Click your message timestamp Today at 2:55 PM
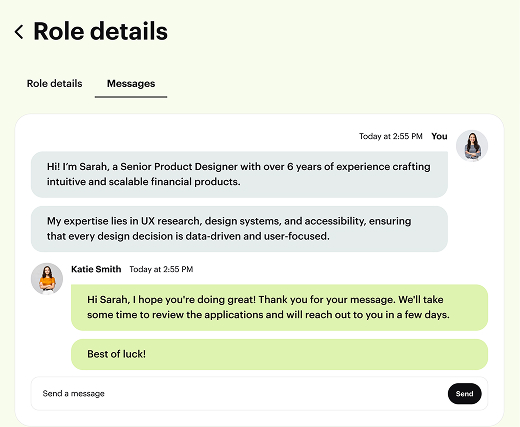 pos(391,136)
